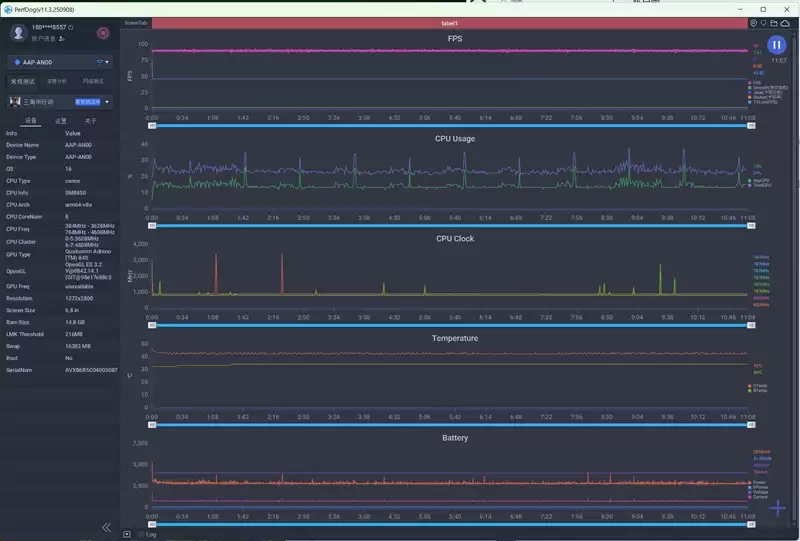Open the app selection dropdown for 三角洲行动
This screenshot has width=800, height=541.
click(x=107, y=101)
